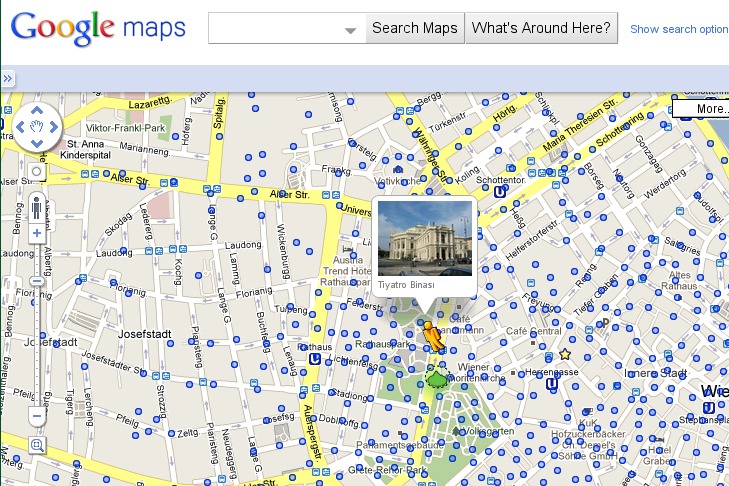Open the search box dropdown arrow
This screenshot has width=729, height=486.
click(x=351, y=30)
